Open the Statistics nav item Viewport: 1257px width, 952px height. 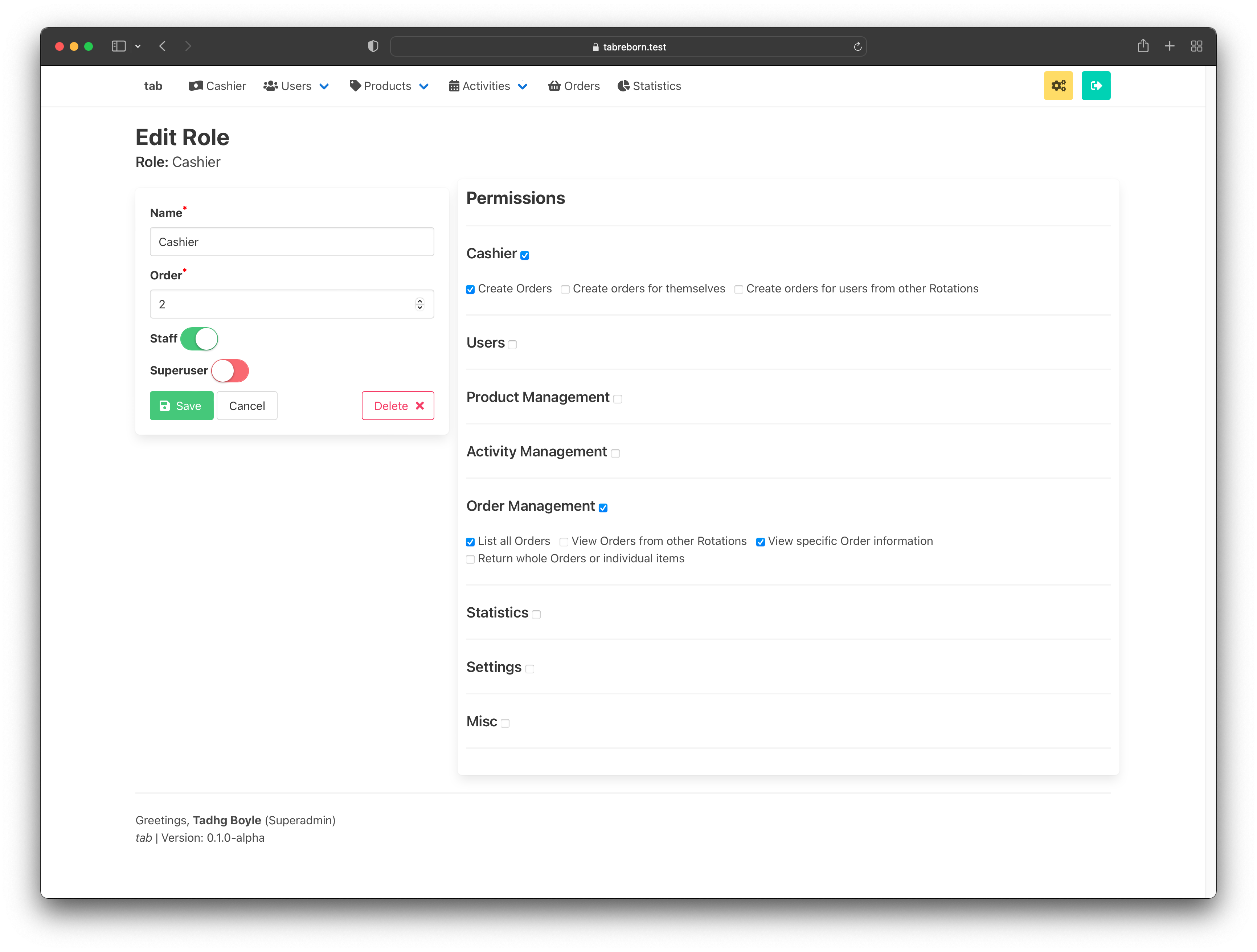(x=649, y=86)
